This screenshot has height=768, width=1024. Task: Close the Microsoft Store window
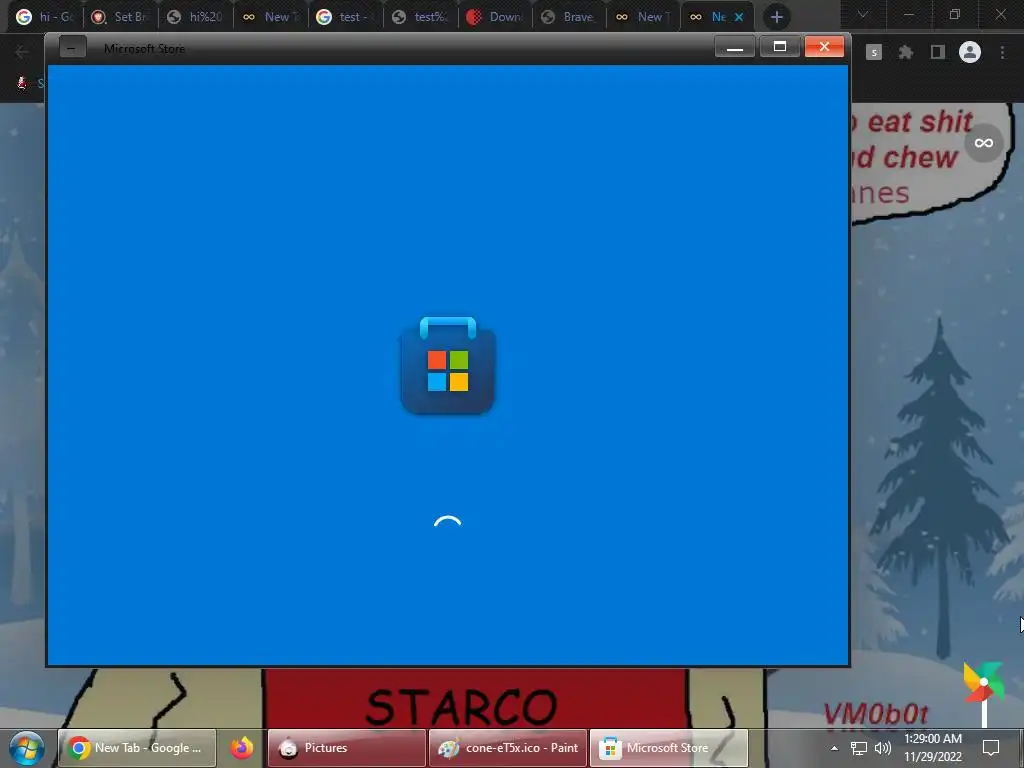[824, 47]
